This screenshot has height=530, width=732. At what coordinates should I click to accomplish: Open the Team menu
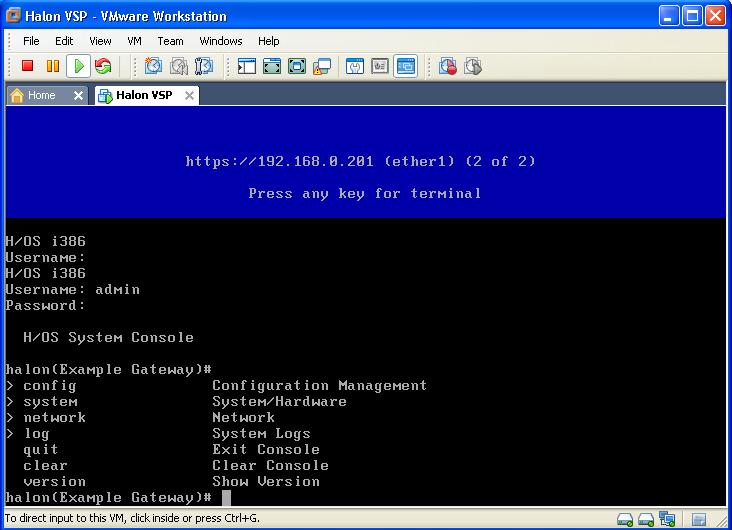pyautogui.click(x=170, y=41)
